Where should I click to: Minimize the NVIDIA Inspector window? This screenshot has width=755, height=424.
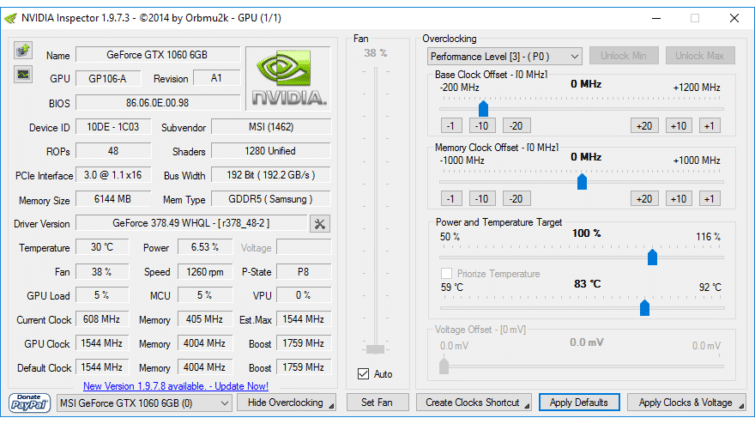coord(656,18)
